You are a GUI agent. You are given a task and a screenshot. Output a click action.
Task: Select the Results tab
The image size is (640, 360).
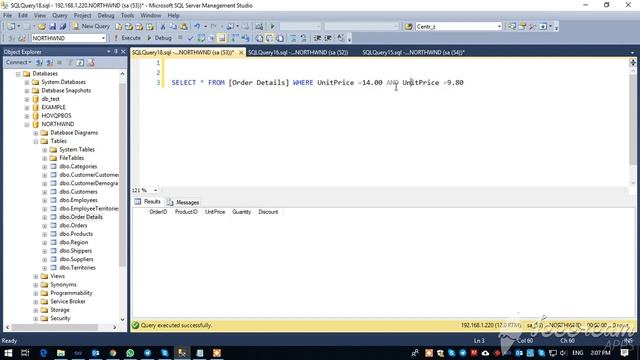(x=148, y=202)
